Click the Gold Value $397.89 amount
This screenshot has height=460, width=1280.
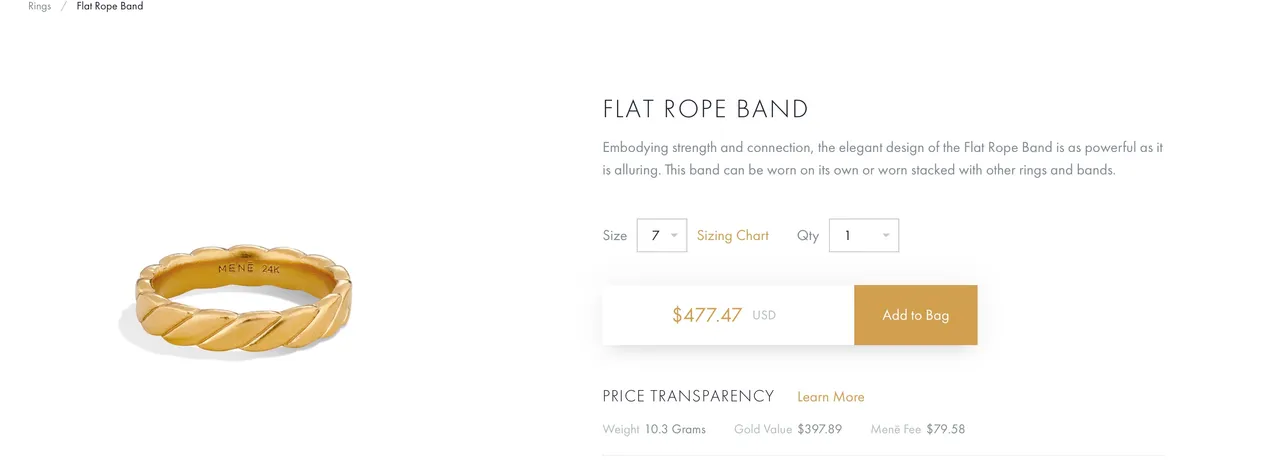coord(820,429)
